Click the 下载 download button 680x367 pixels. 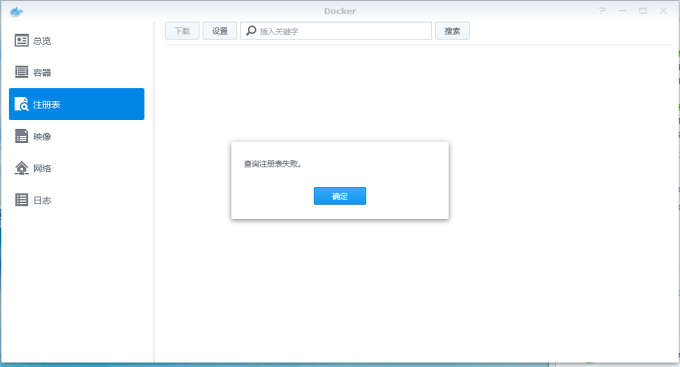pos(182,31)
